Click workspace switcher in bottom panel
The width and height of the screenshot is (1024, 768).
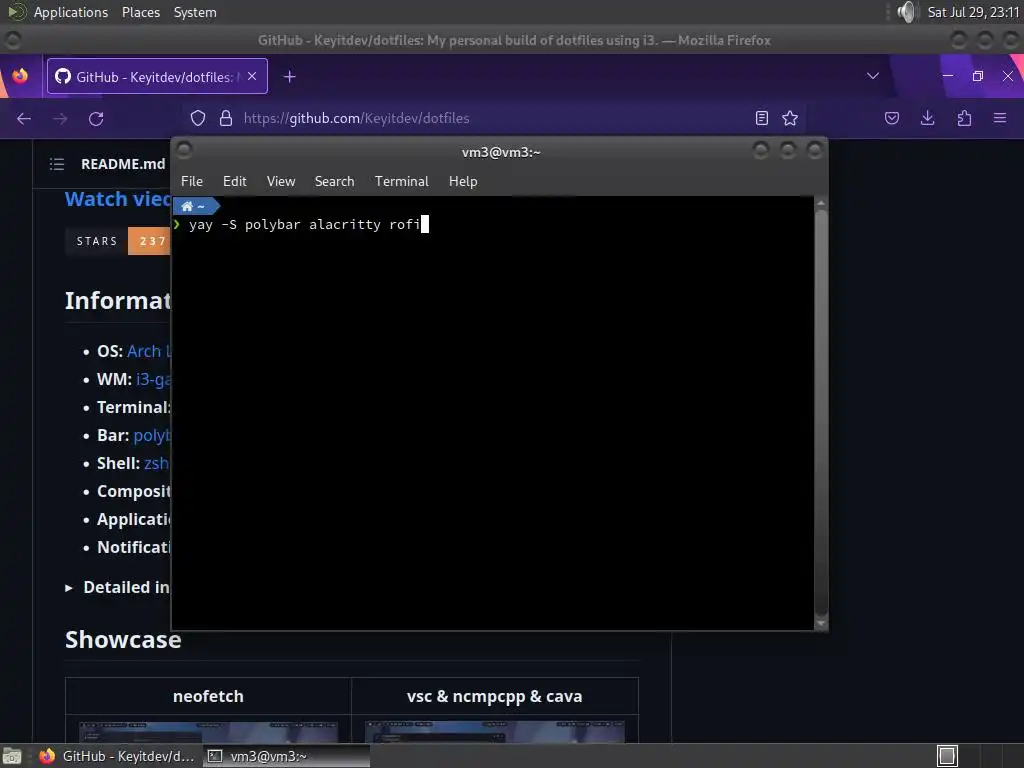947,756
